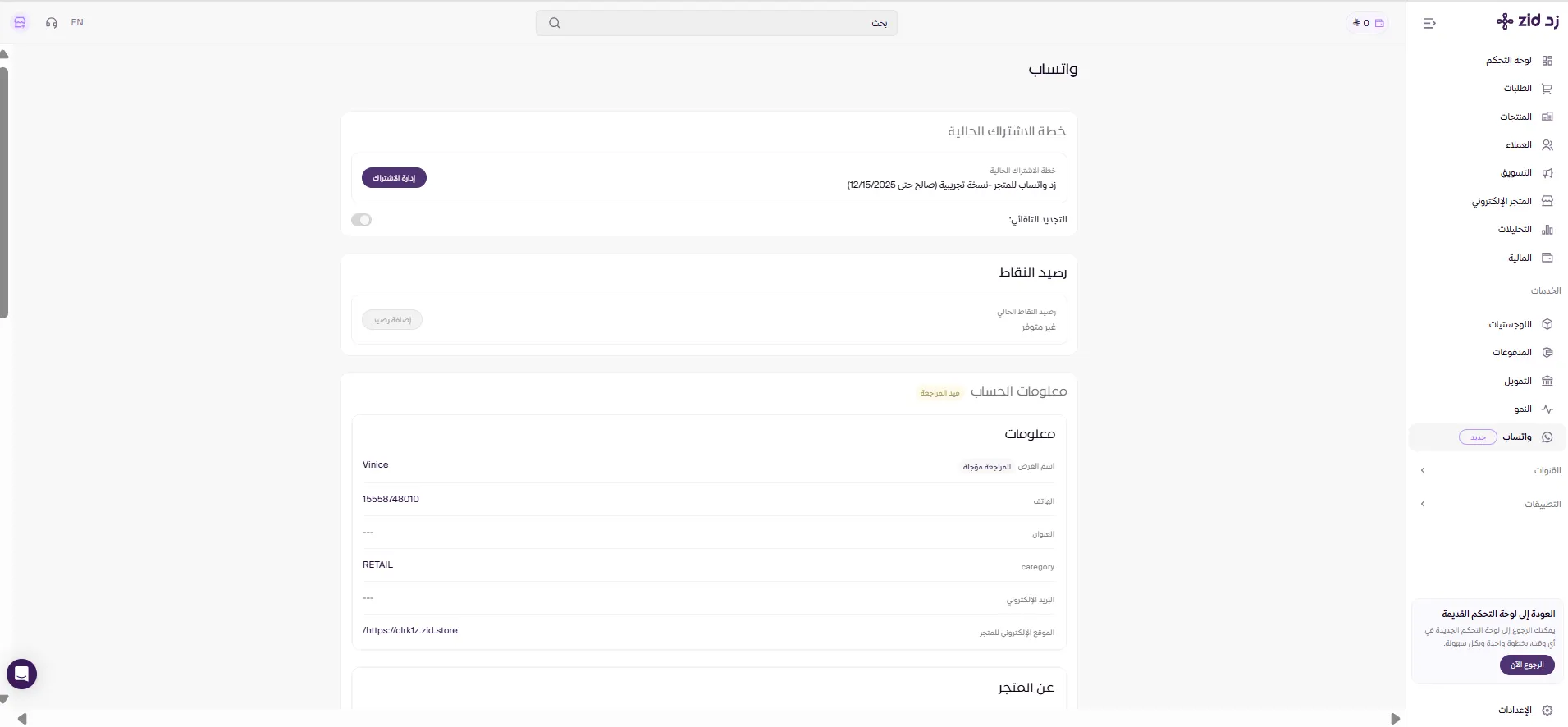
Task: Click horizontal scrollbar left arrow
Action: click(x=22, y=719)
